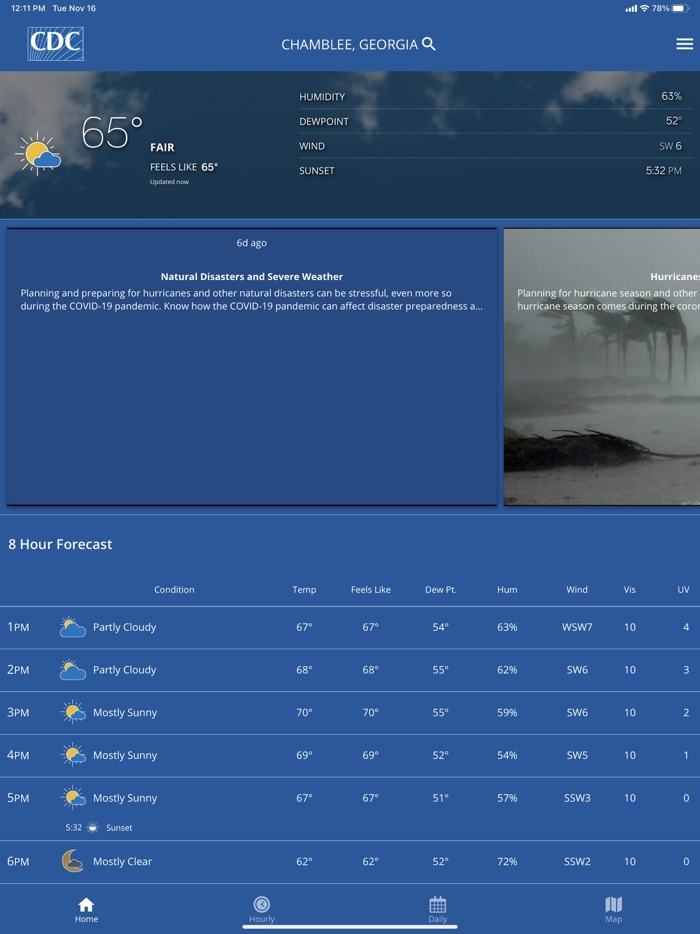Select the Home tab
This screenshot has width=700, height=934.
click(86, 910)
